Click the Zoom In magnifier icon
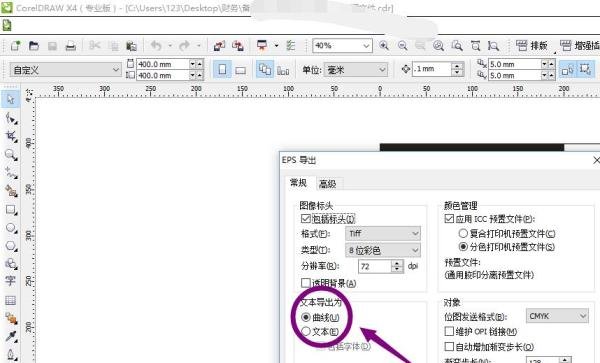 click(384, 46)
